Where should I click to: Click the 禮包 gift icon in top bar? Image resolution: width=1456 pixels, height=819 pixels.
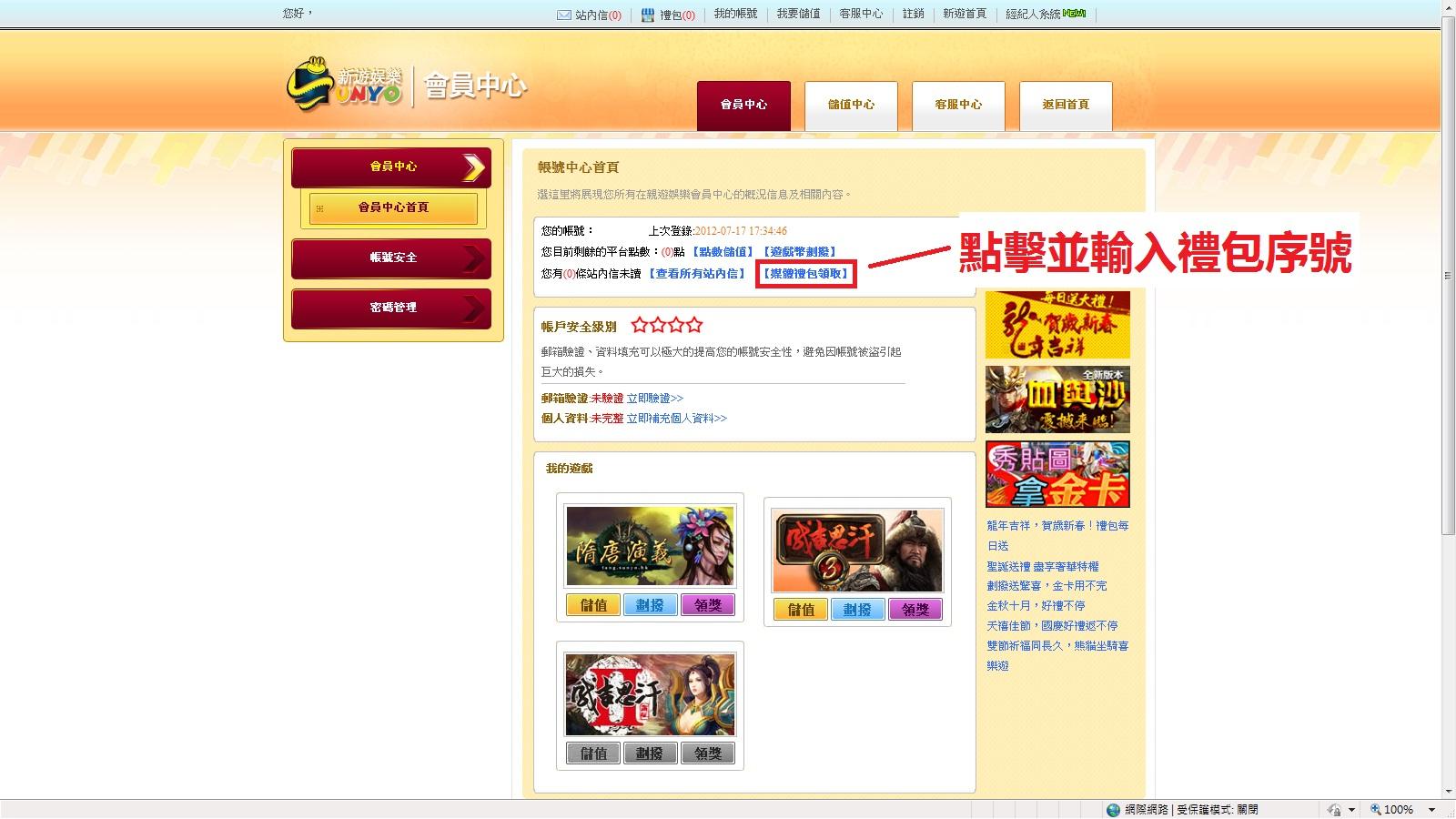(x=647, y=15)
